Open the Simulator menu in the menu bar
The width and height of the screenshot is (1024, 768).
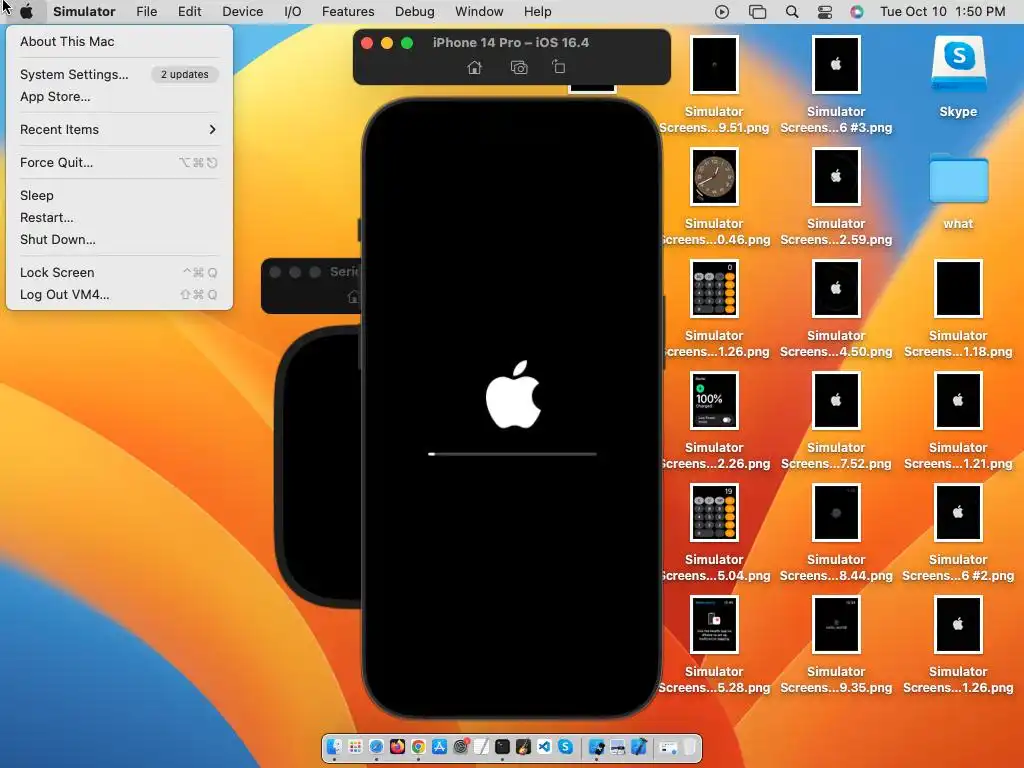click(84, 12)
